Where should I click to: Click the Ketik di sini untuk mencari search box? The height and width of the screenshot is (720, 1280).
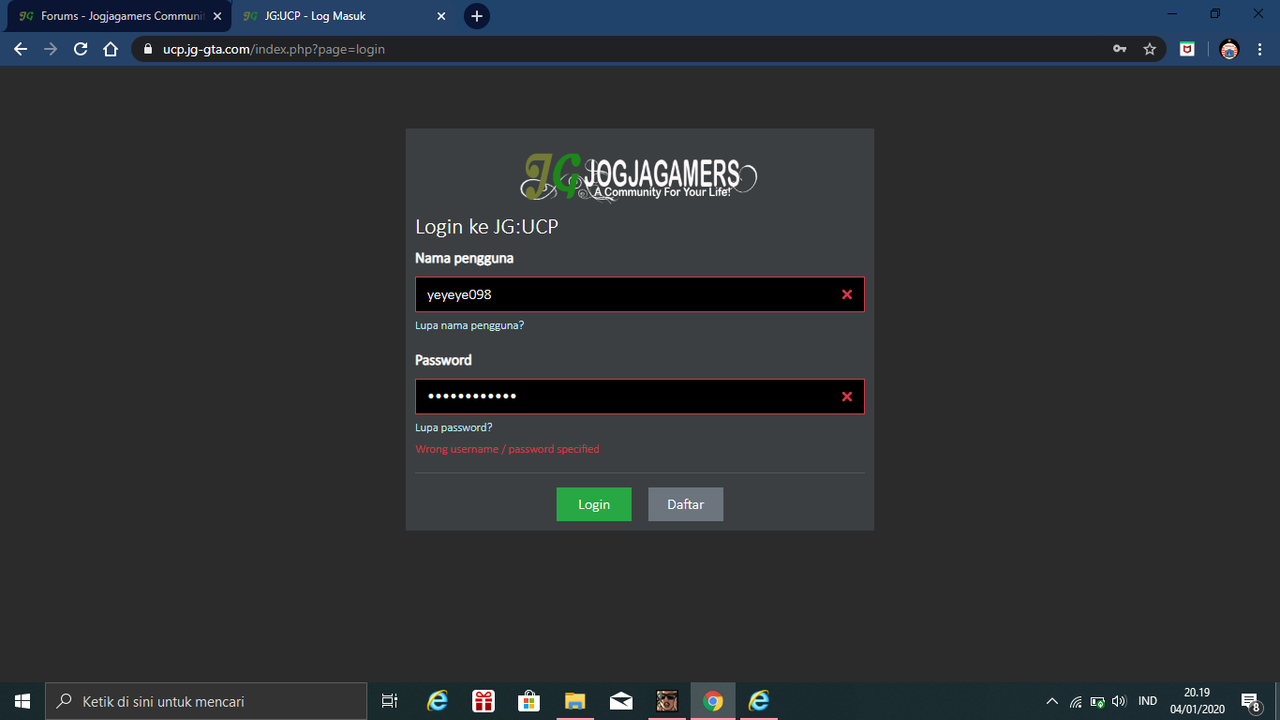(207, 701)
